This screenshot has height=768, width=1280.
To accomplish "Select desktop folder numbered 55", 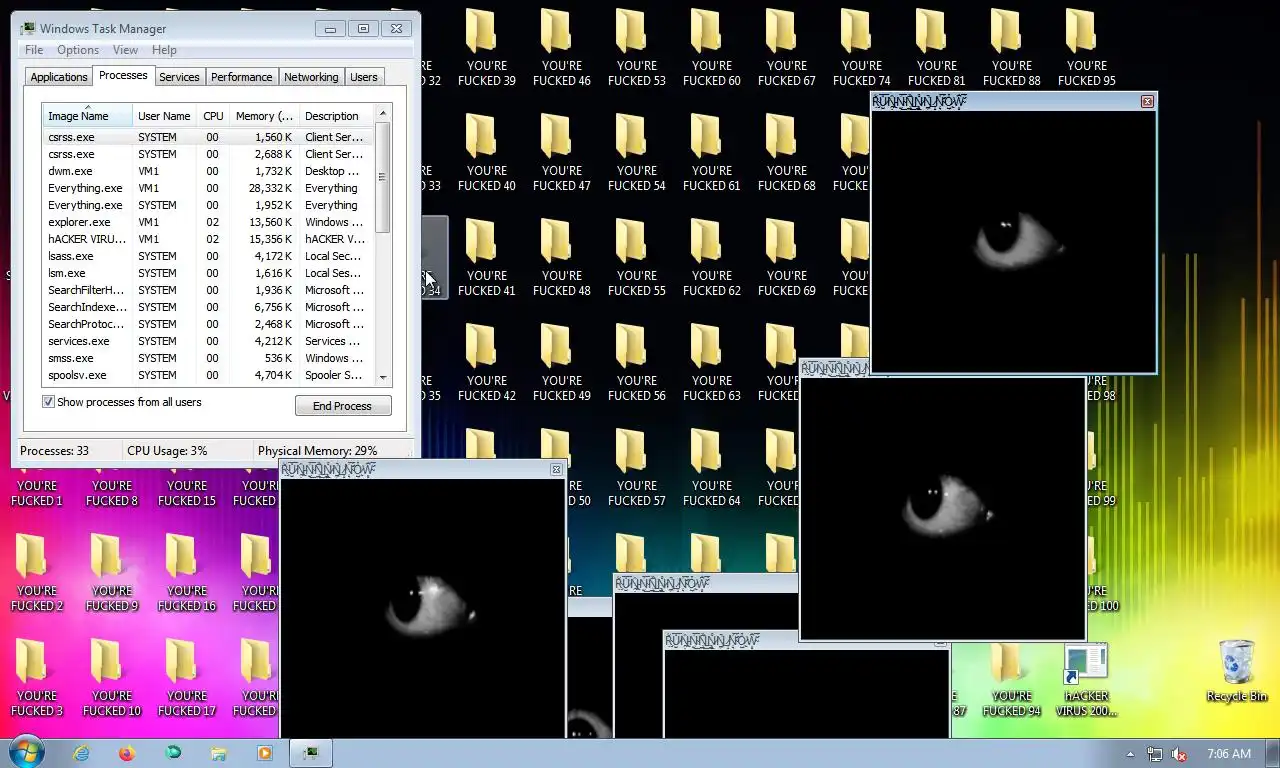I will pyautogui.click(x=636, y=257).
